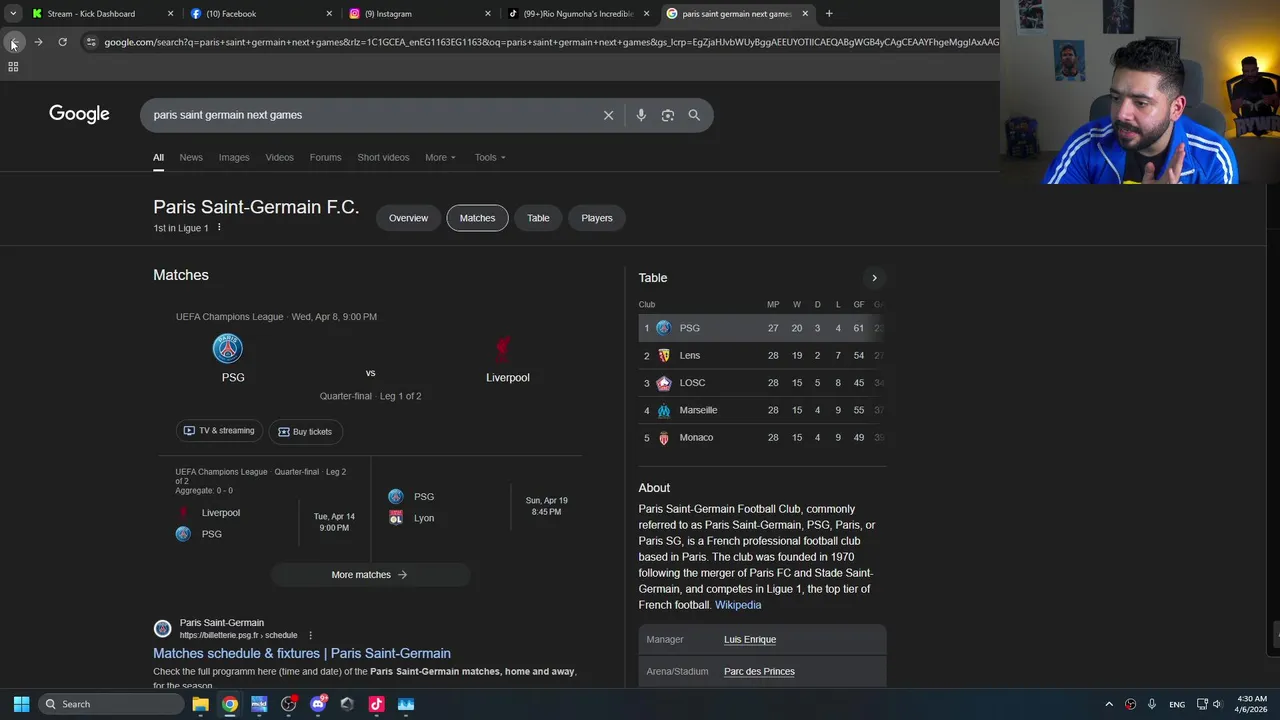The height and width of the screenshot is (720, 1280).
Task: Click the TV & streaming button
Action: (219, 431)
